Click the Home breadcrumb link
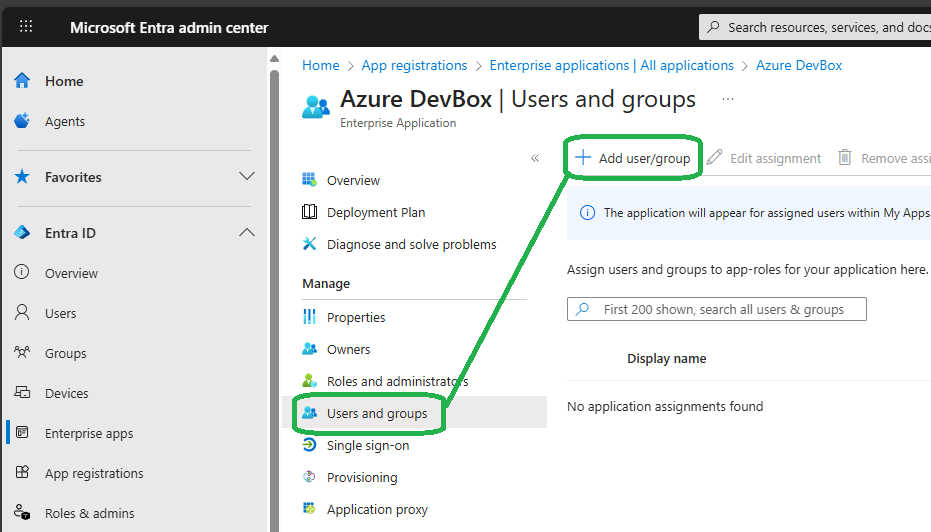The width and height of the screenshot is (931, 532). (321, 65)
